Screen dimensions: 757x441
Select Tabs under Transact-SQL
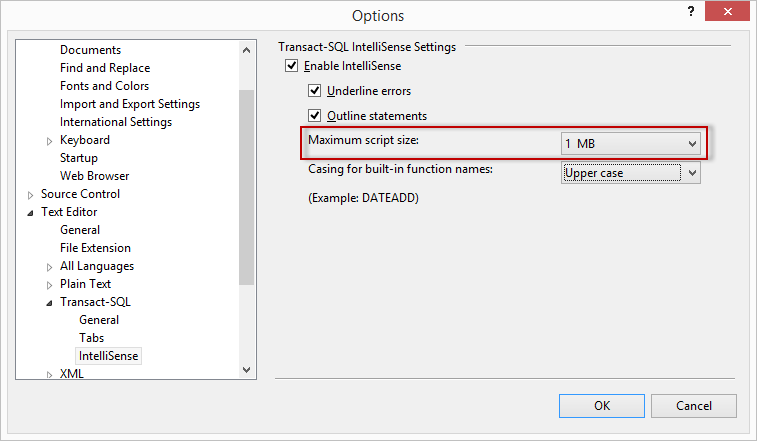click(x=91, y=338)
